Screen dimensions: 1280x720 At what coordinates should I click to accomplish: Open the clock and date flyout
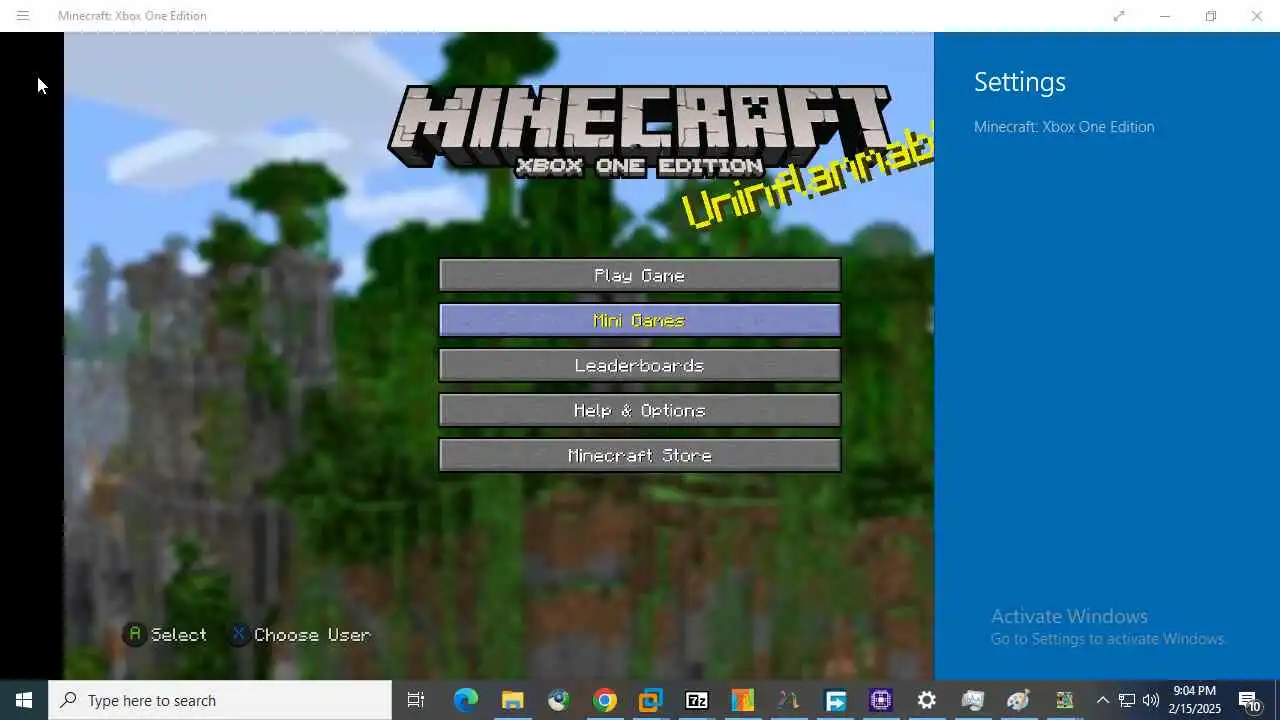pyautogui.click(x=1196, y=700)
